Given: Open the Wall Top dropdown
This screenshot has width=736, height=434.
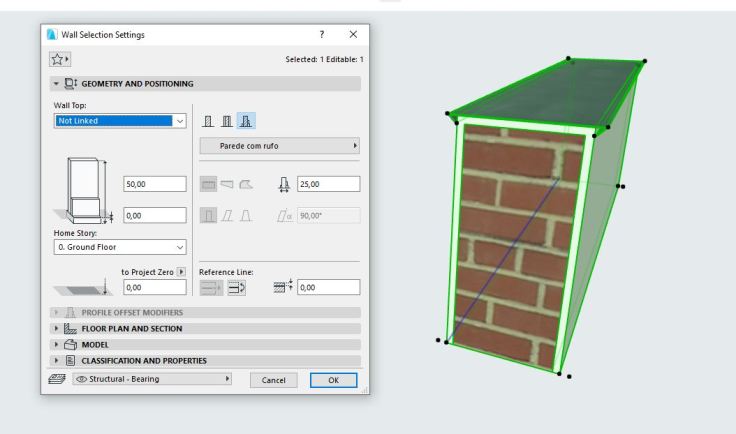Looking at the screenshot, I should [120, 121].
